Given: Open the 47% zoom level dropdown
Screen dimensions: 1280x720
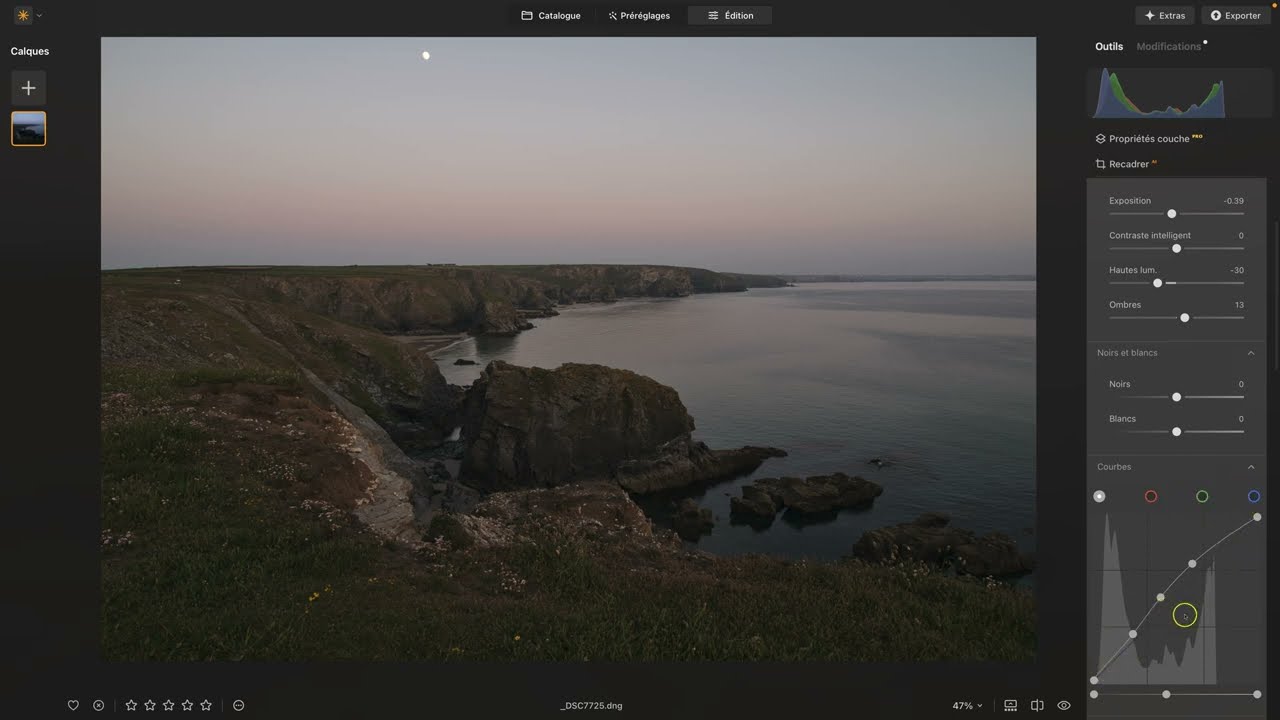Looking at the screenshot, I should [967, 706].
